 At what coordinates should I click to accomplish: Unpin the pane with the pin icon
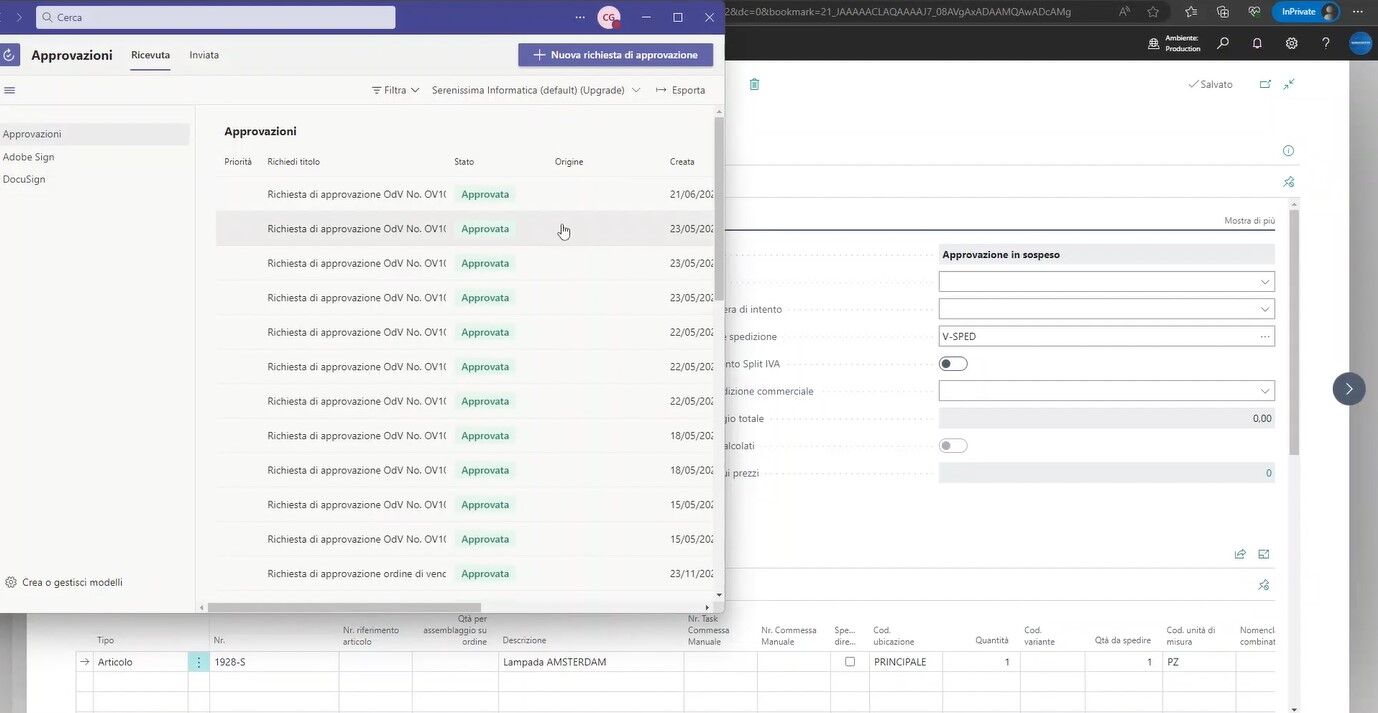point(1289,181)
